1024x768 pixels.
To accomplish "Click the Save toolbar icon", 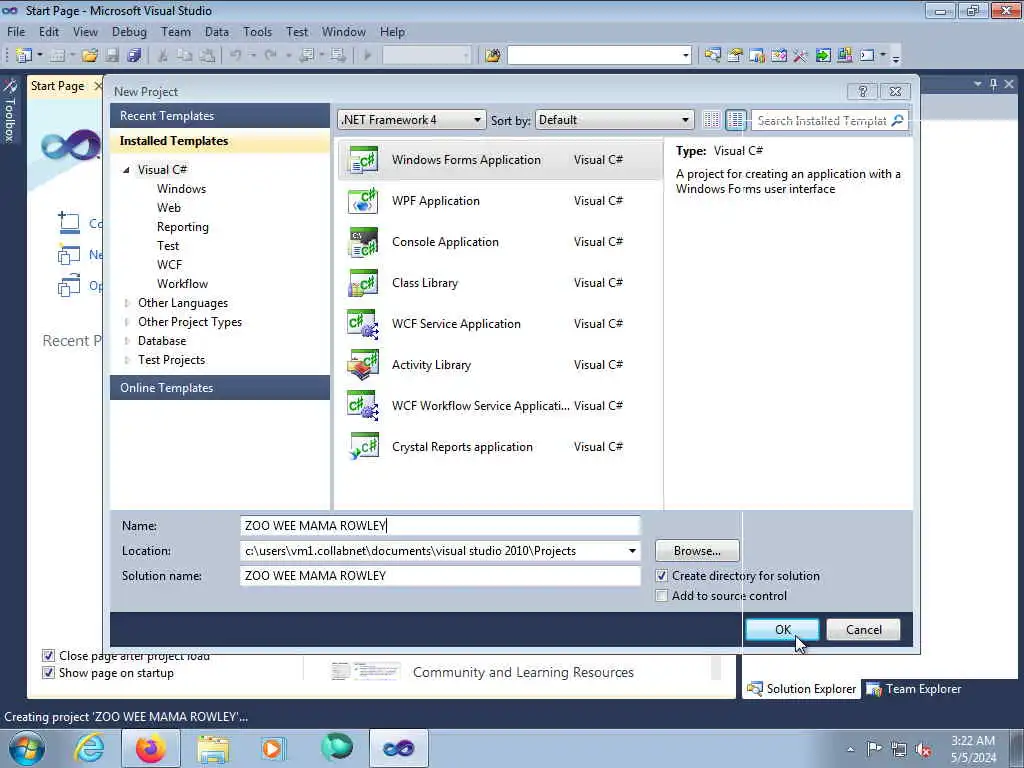I will (112, 56).
